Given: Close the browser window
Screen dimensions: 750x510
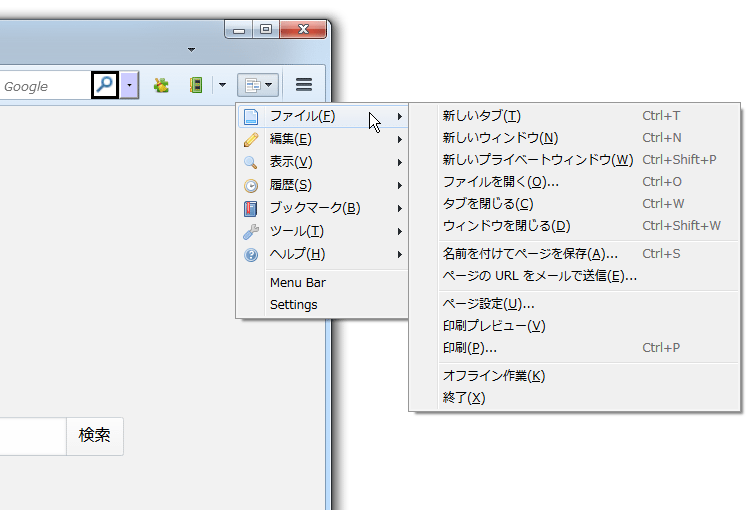Looking at the screenshot, I should point(303,29).
